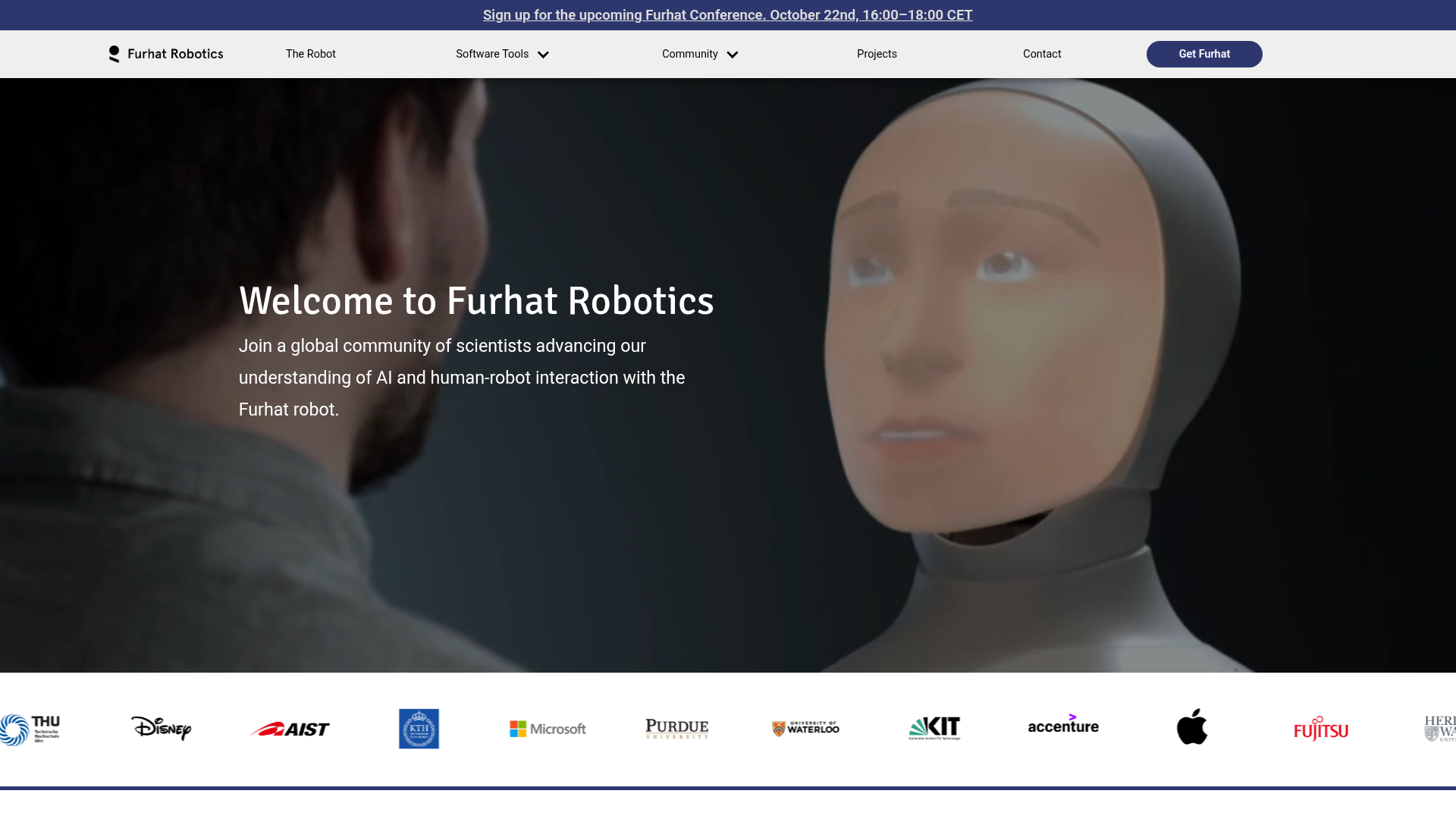Screen dimensions: 1456x819
Task: Click the Get Furhat button
Action: [x=1204, y=54]
